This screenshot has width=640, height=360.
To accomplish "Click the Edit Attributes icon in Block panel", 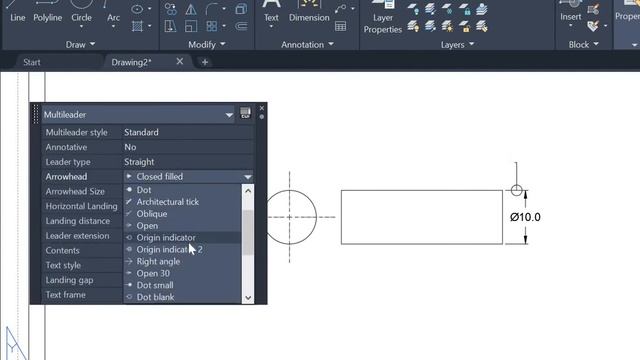I will [x=593, y=26].
